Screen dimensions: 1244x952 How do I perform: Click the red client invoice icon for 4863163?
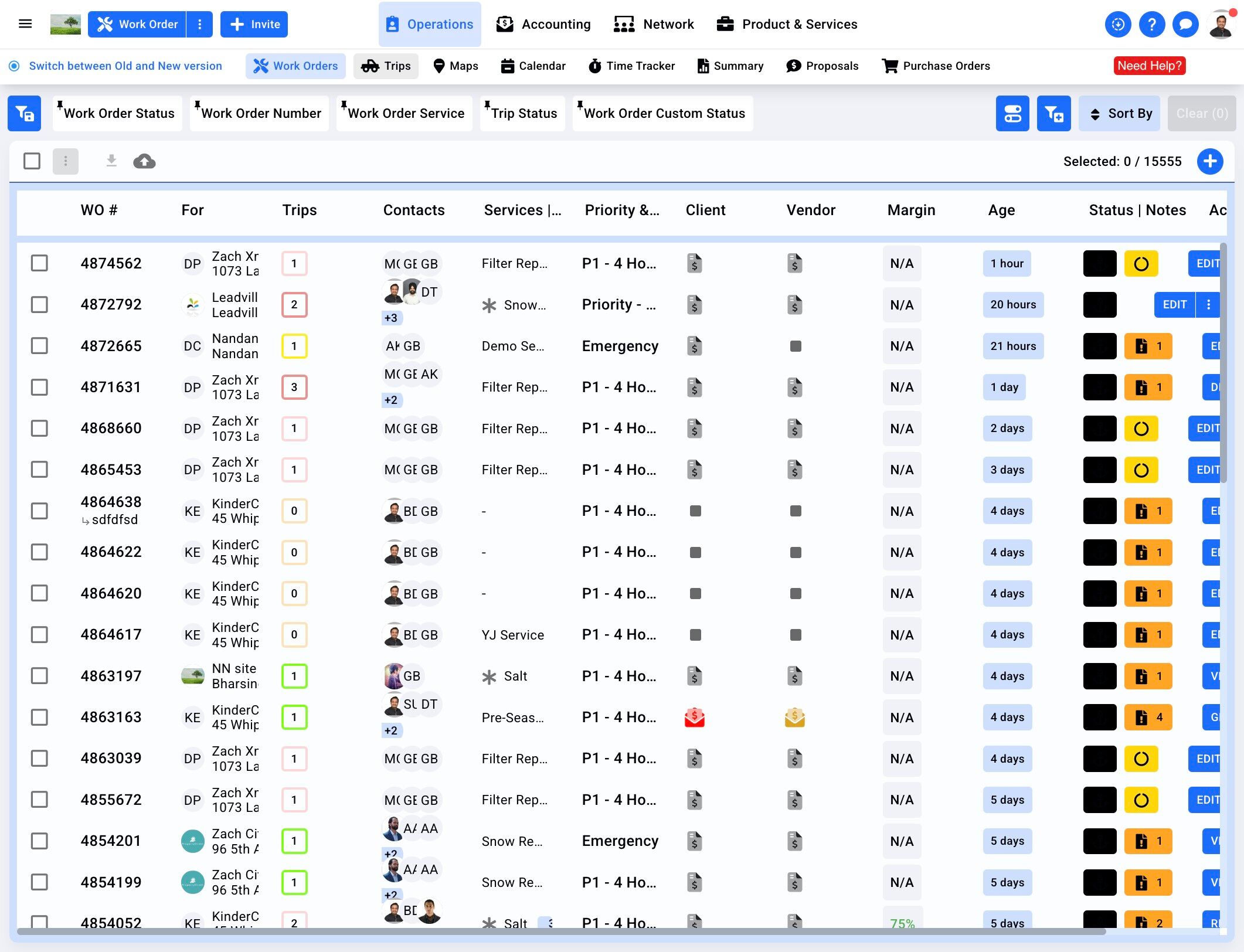pyautogui.click(x=695, y=717)
